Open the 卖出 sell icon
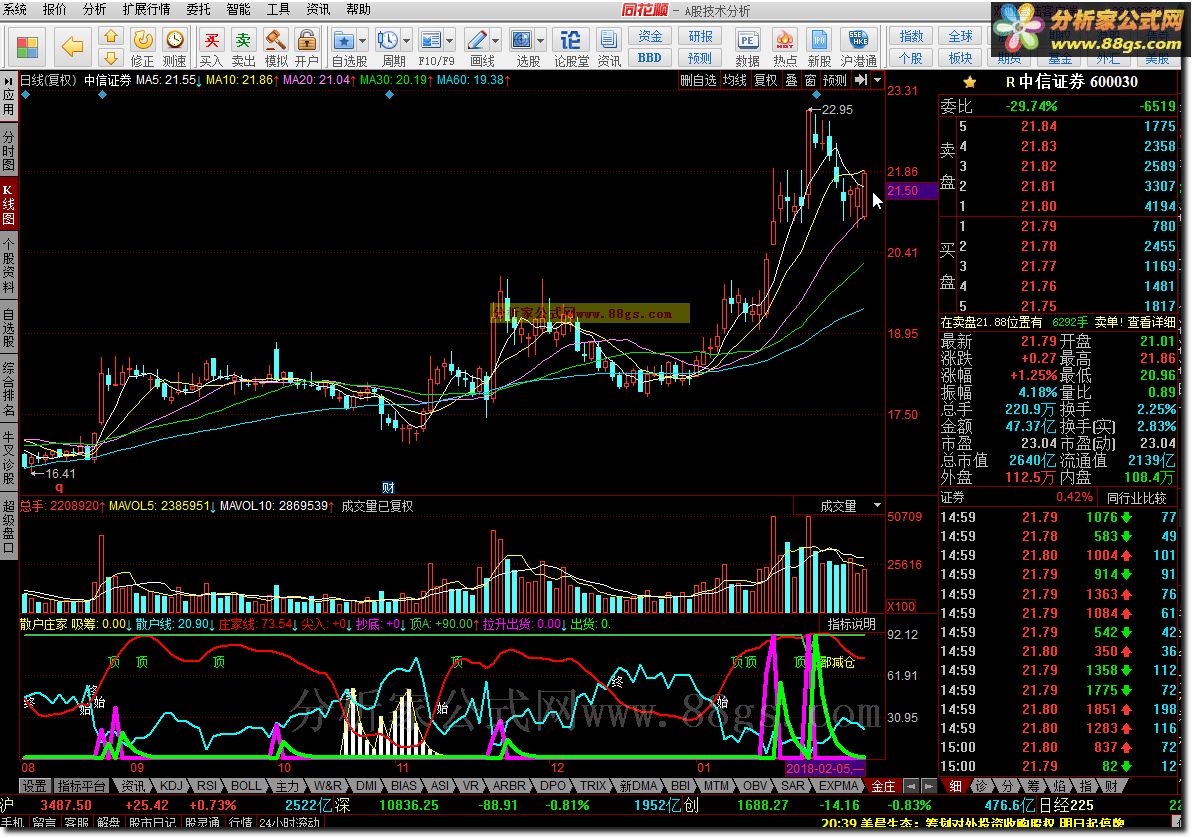Screen dimensions: 1193x838 [x=243, y=47]
